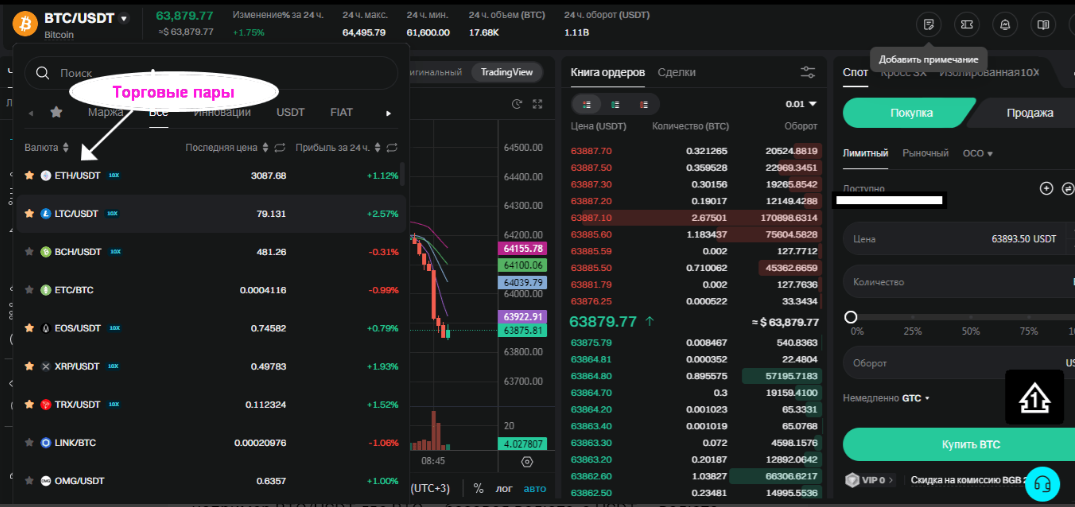Toggle лог scale on the chart
Image resolution: width=1075 pixels, height=507 pixels.
coord(504,489)
